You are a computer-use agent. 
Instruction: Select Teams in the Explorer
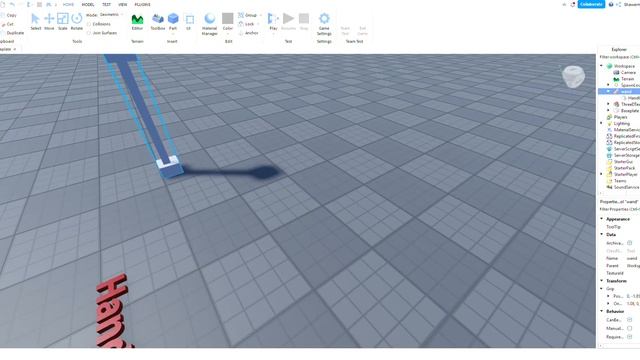620,181
